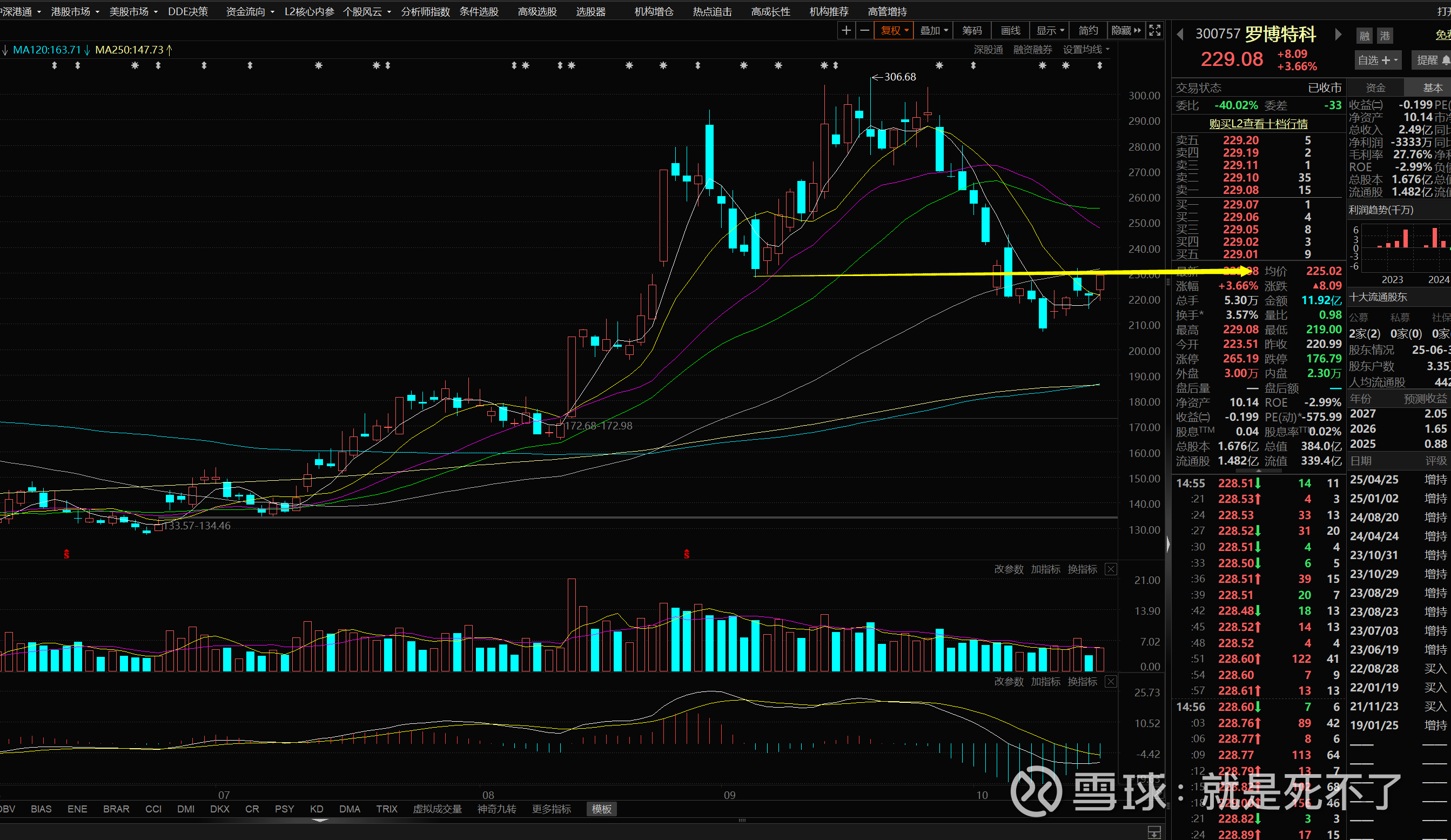Image resolution: width=1451 pixels, height=840 pixels.
Task: Toggle 隐藏 to hide side panel
Action: [1126, 30]
